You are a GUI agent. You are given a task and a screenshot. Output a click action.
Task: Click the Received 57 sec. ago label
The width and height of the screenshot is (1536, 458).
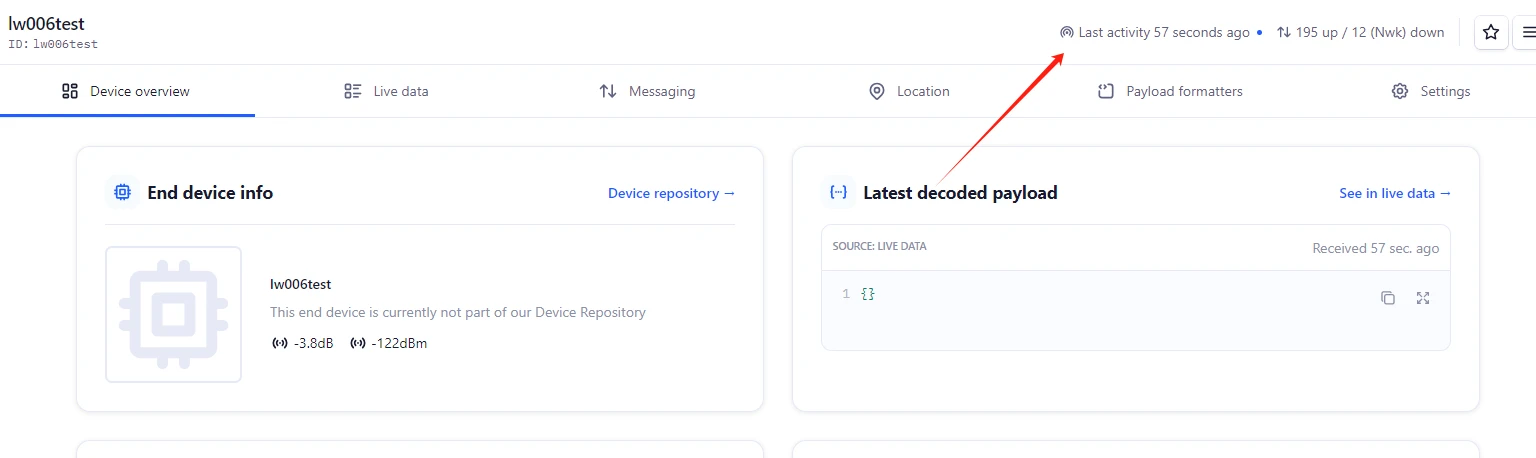point(1376,248)
